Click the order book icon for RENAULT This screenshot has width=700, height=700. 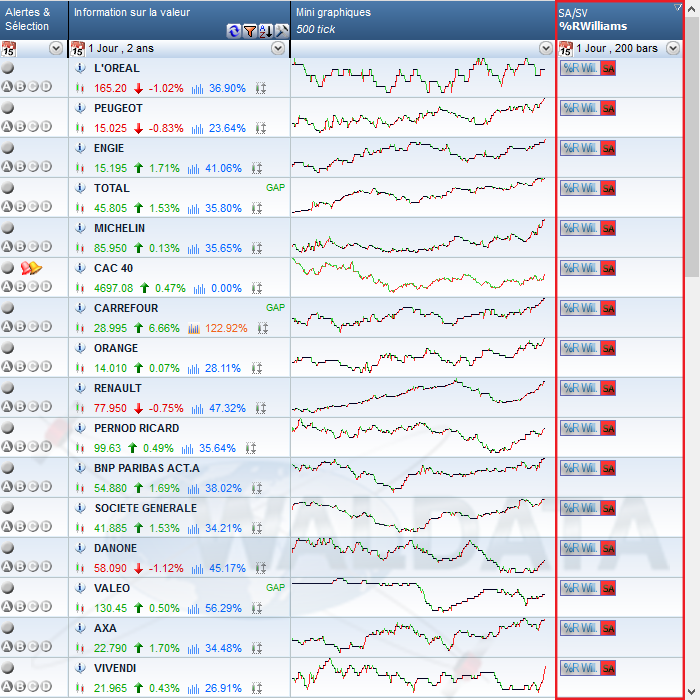coord(261,408)
